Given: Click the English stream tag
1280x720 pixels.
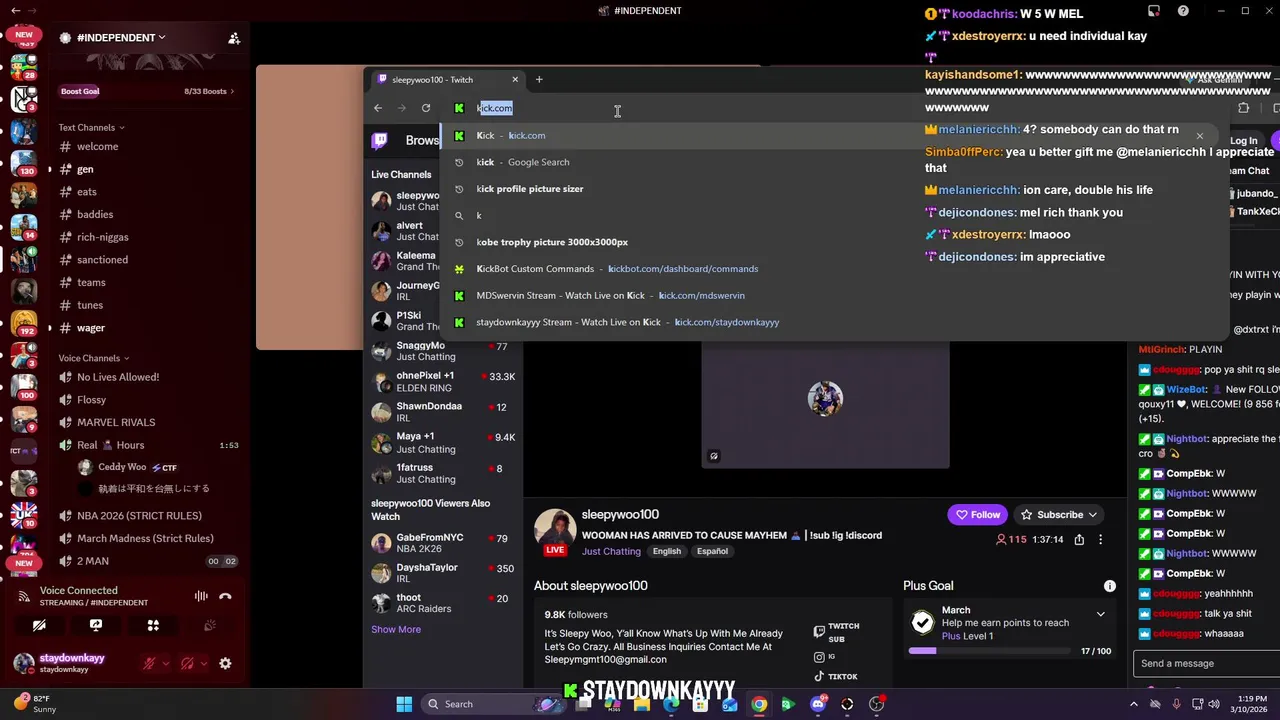Looking at the screenshot, I should (667, 551).
